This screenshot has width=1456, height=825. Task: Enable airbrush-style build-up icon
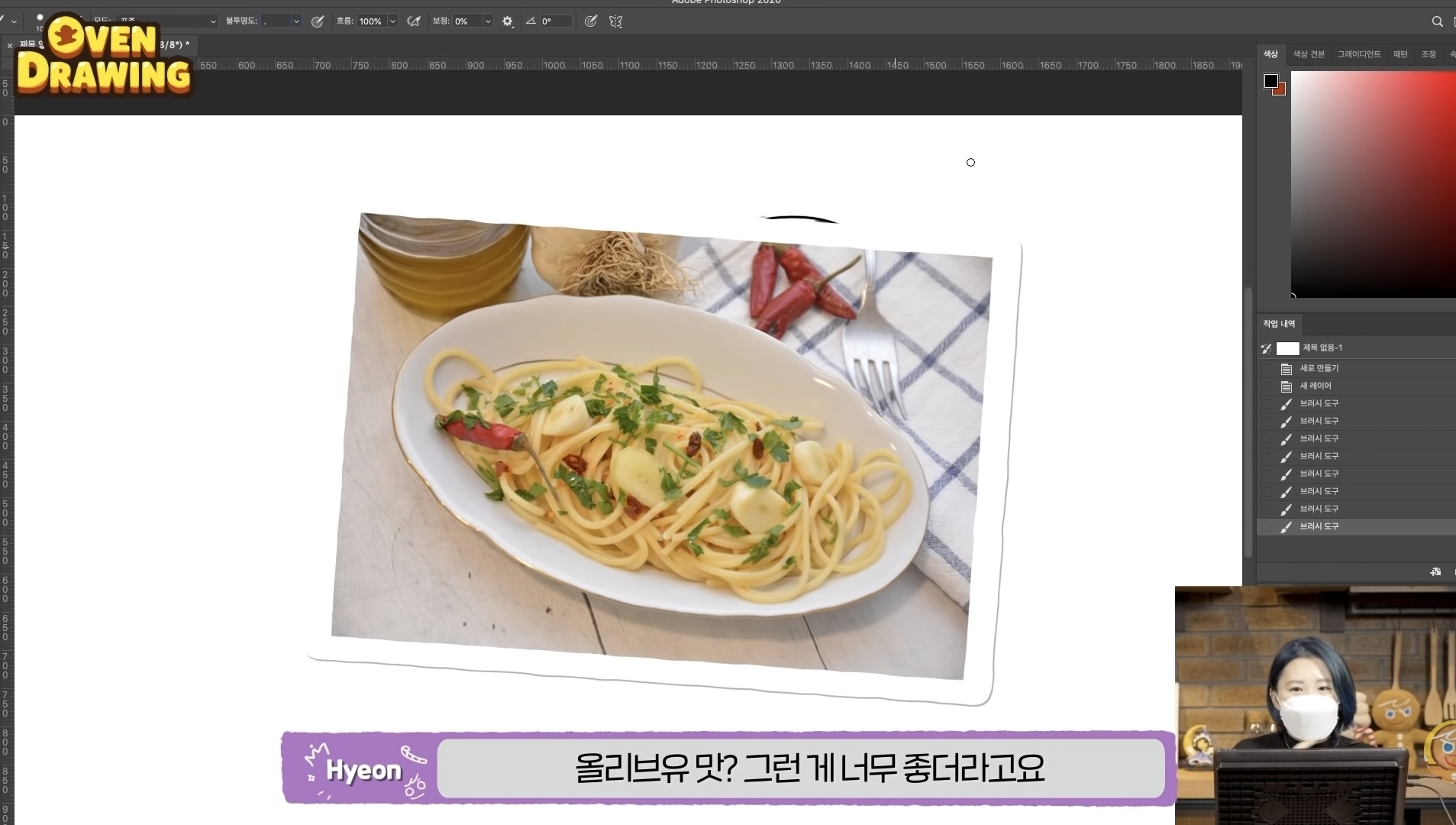point(414,21)
